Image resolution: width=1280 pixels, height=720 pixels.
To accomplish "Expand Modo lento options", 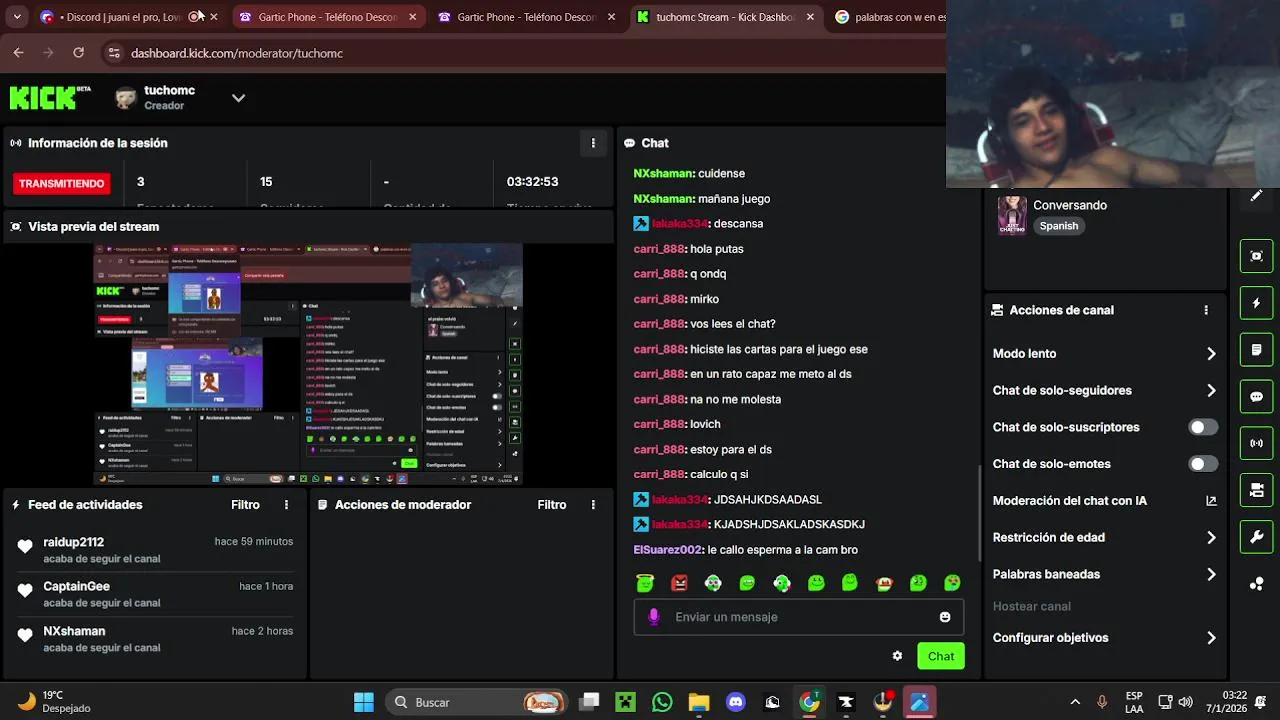I will click(x=1211, y=354).
